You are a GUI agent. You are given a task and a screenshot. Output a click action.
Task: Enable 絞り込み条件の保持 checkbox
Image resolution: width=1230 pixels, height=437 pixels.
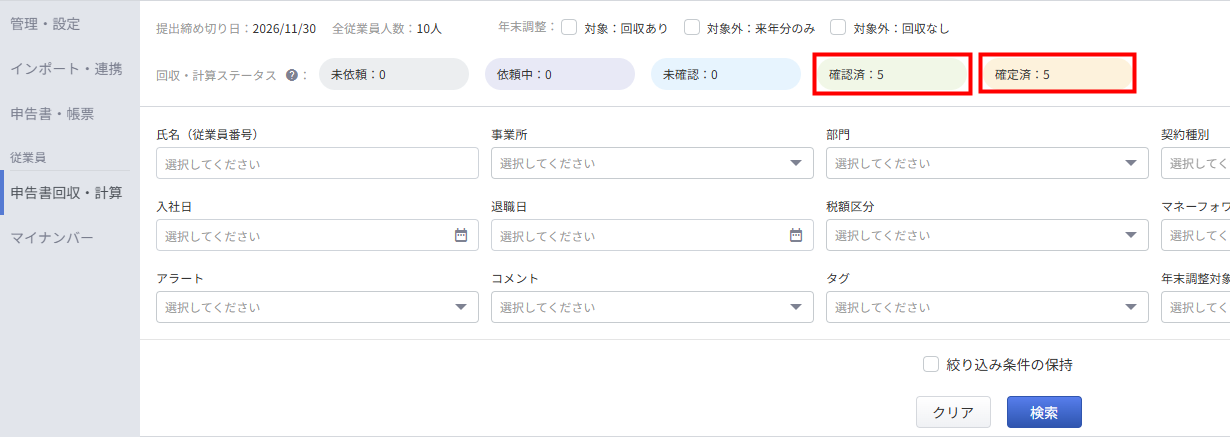click(x=931, y=365)
